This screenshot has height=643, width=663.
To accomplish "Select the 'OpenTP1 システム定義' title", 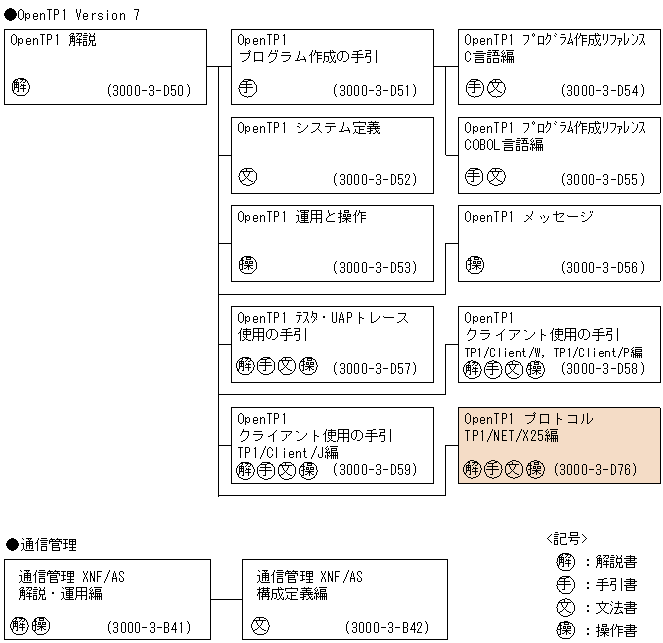I will 309,128.
